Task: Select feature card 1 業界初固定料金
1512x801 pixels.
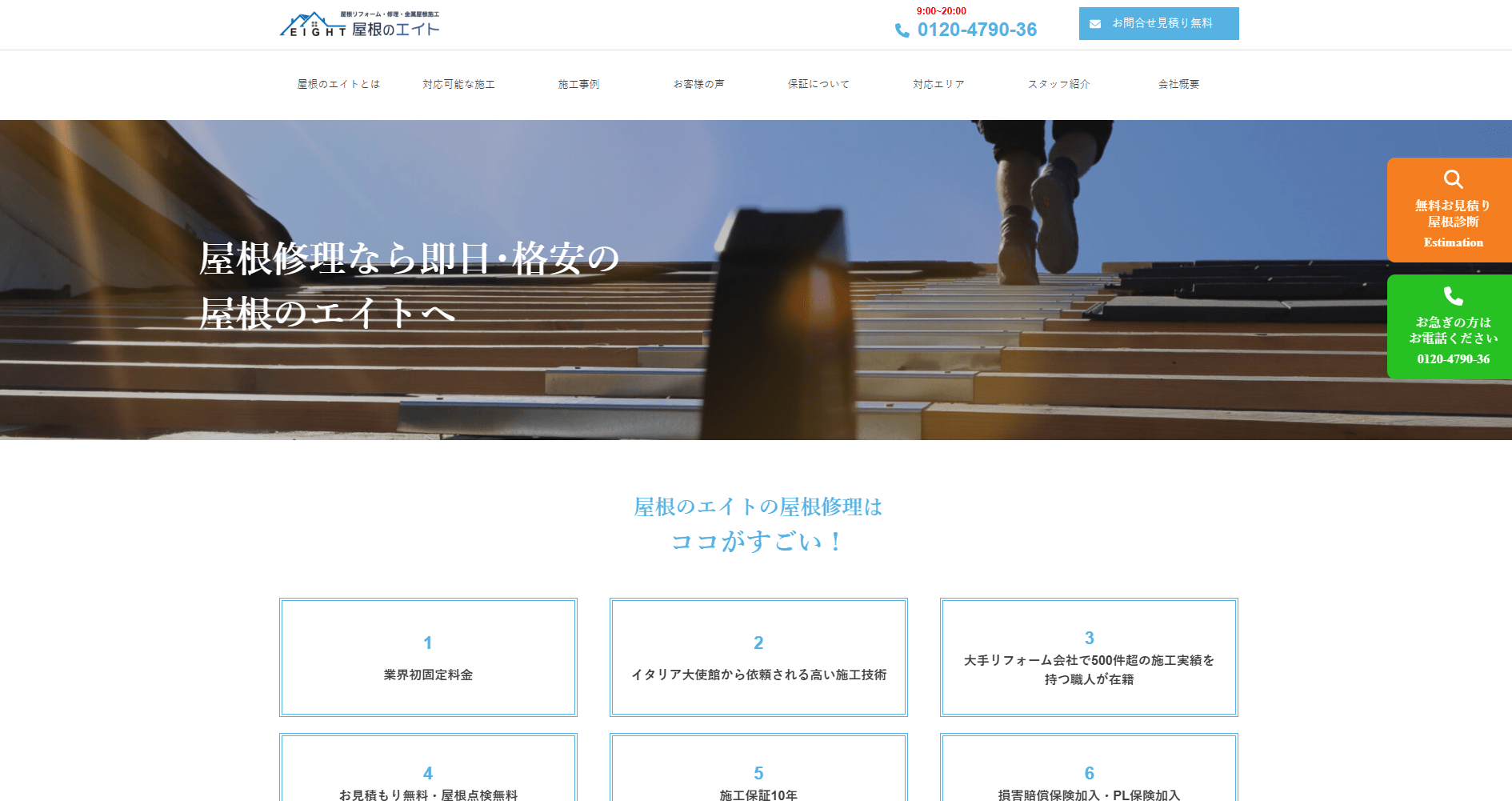Action: pos(428,657)
